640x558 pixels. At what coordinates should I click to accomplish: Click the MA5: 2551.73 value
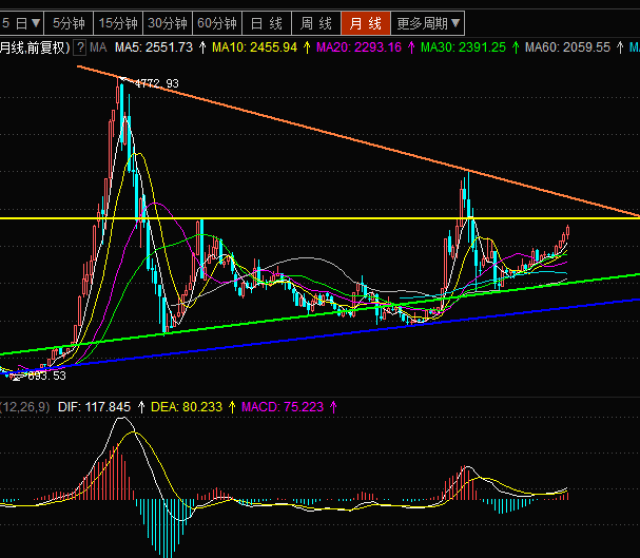[154, 48]
